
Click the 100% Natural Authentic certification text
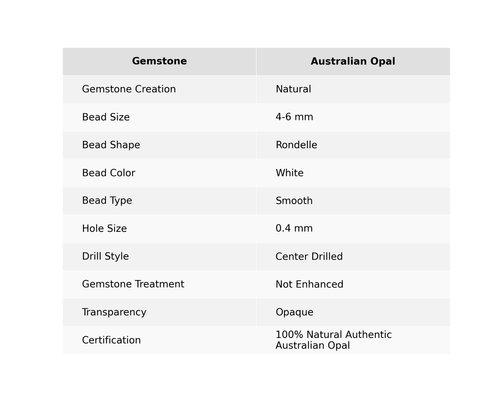coord(333,334)
